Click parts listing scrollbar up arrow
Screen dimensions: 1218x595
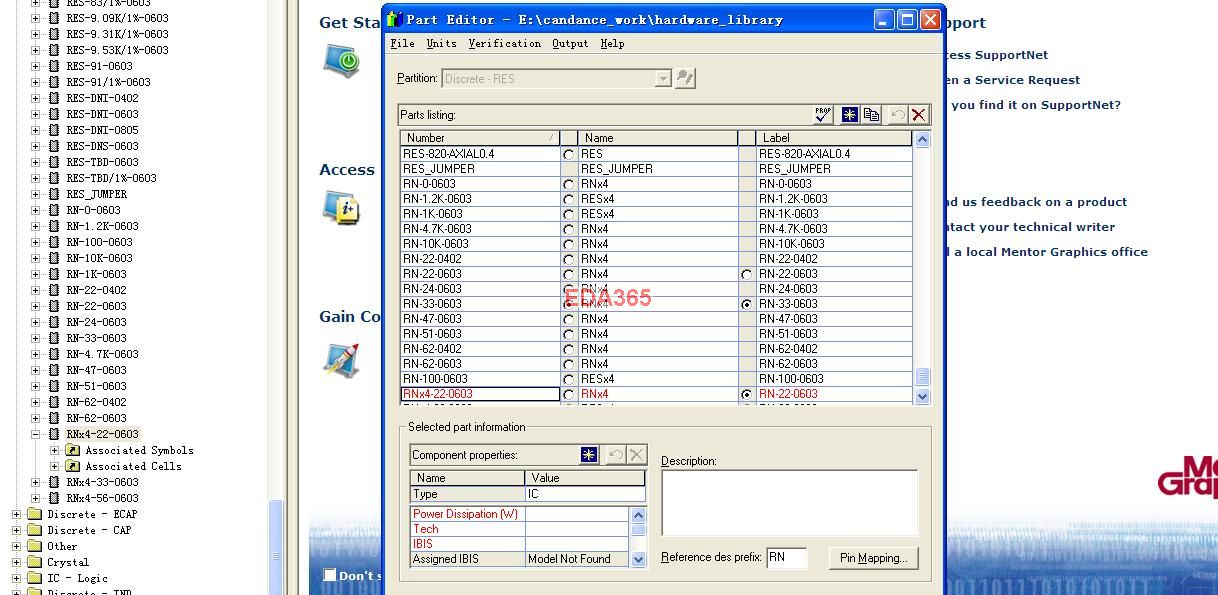coord(922,139)
